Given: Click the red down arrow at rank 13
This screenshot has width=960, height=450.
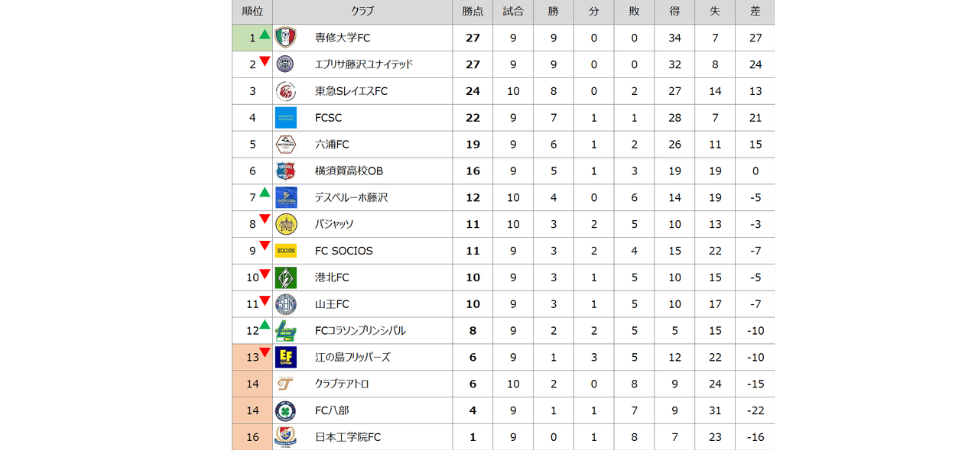Looking at the screenshot, I should pos(265,352).
